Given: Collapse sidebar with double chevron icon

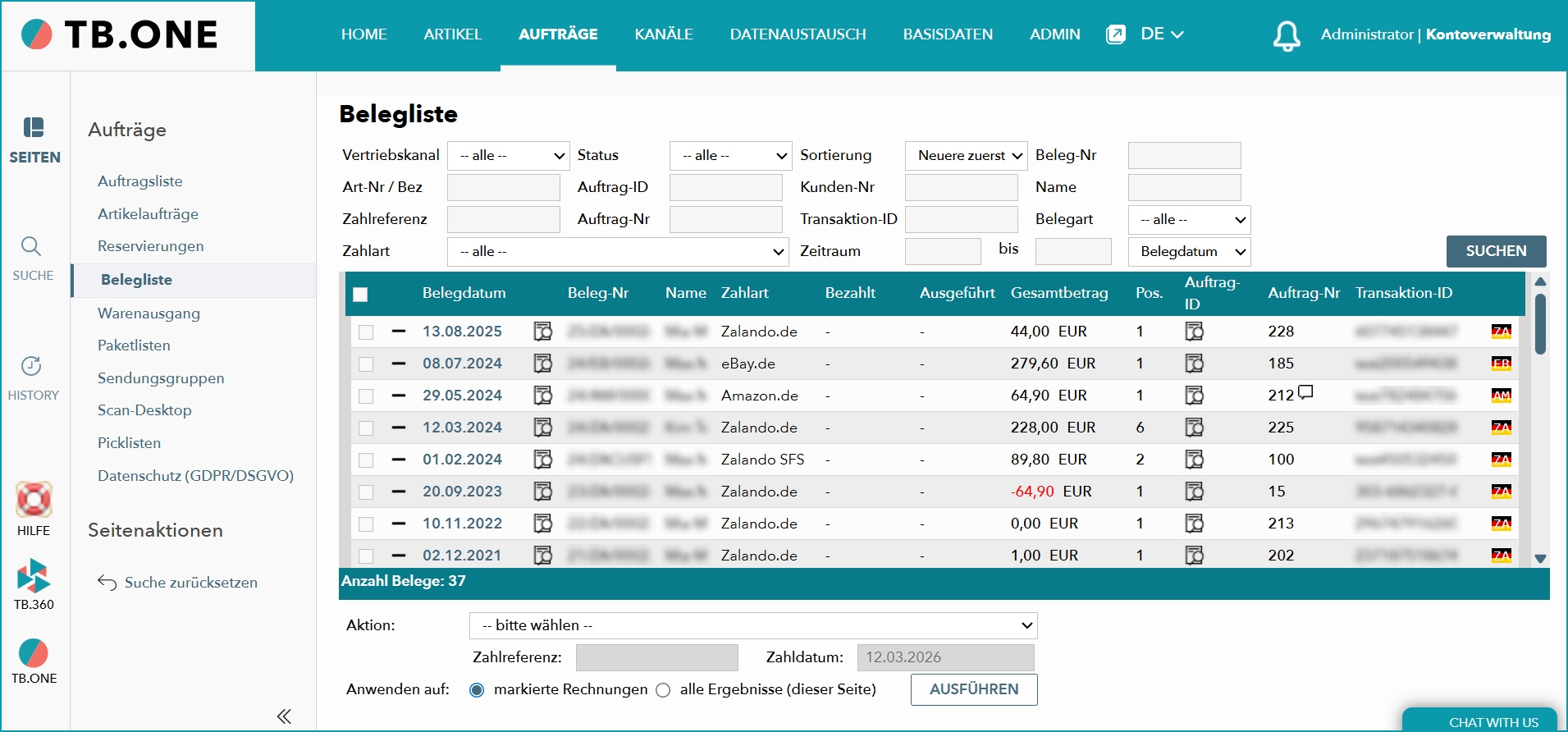Looking at the screenshot, I should (x=284, y=716).
